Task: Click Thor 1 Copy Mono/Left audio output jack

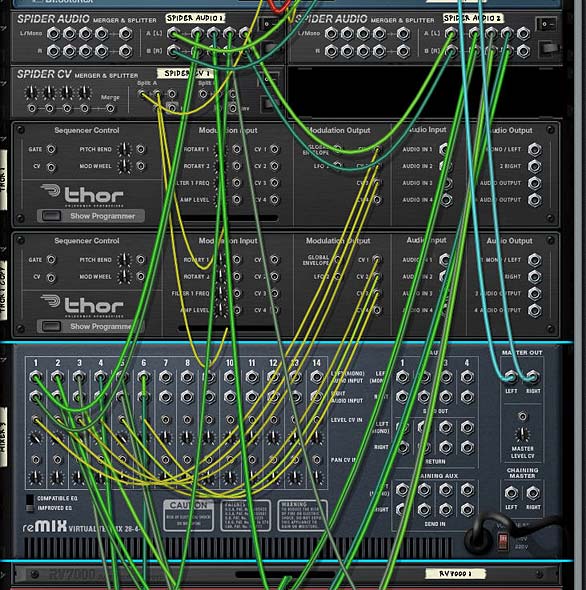Action: (x=534, y=260)
